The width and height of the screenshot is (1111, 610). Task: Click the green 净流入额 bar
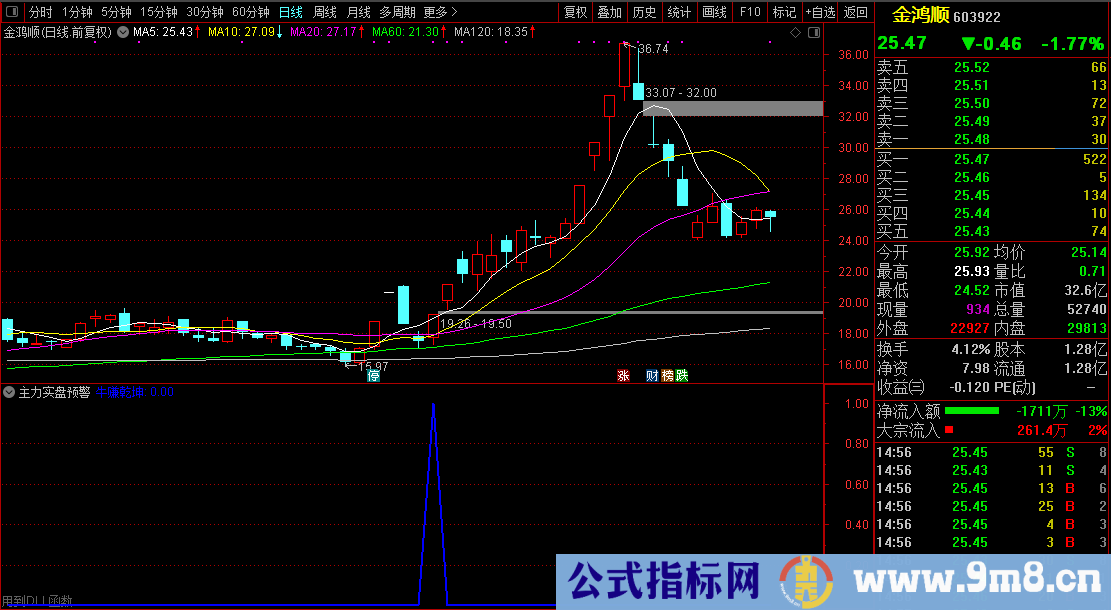coord(972,411)
